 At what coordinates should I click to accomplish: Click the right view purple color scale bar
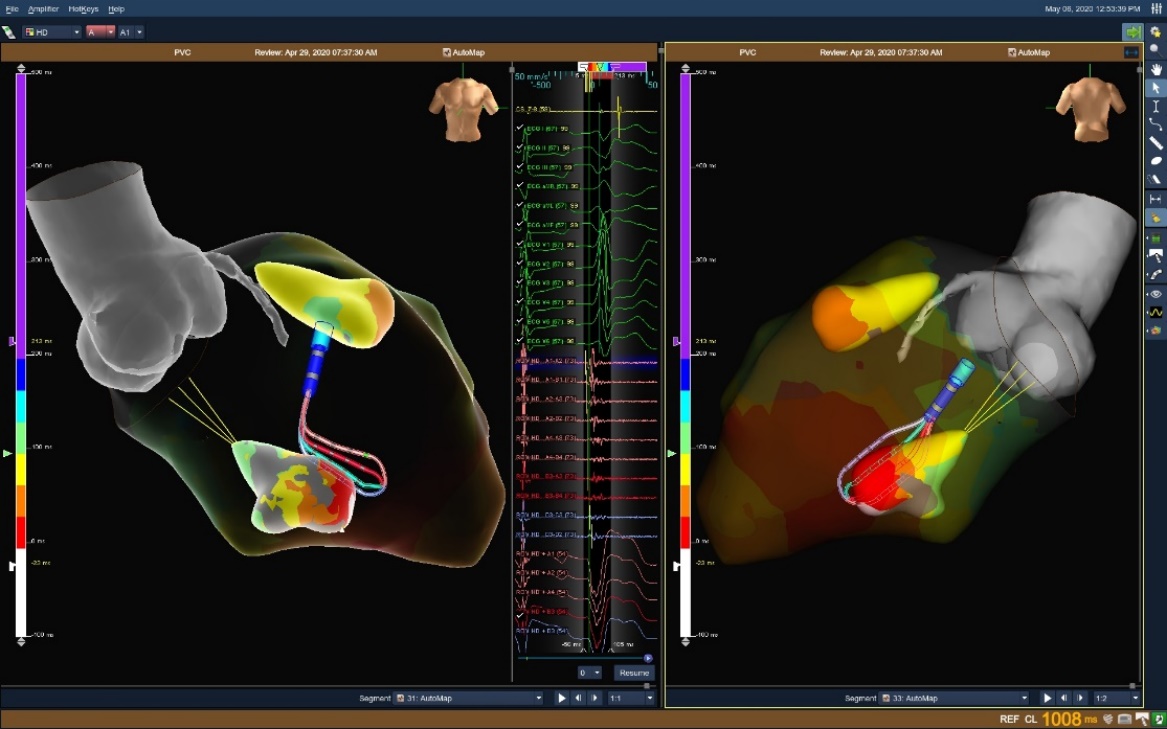tap(685, 216)
